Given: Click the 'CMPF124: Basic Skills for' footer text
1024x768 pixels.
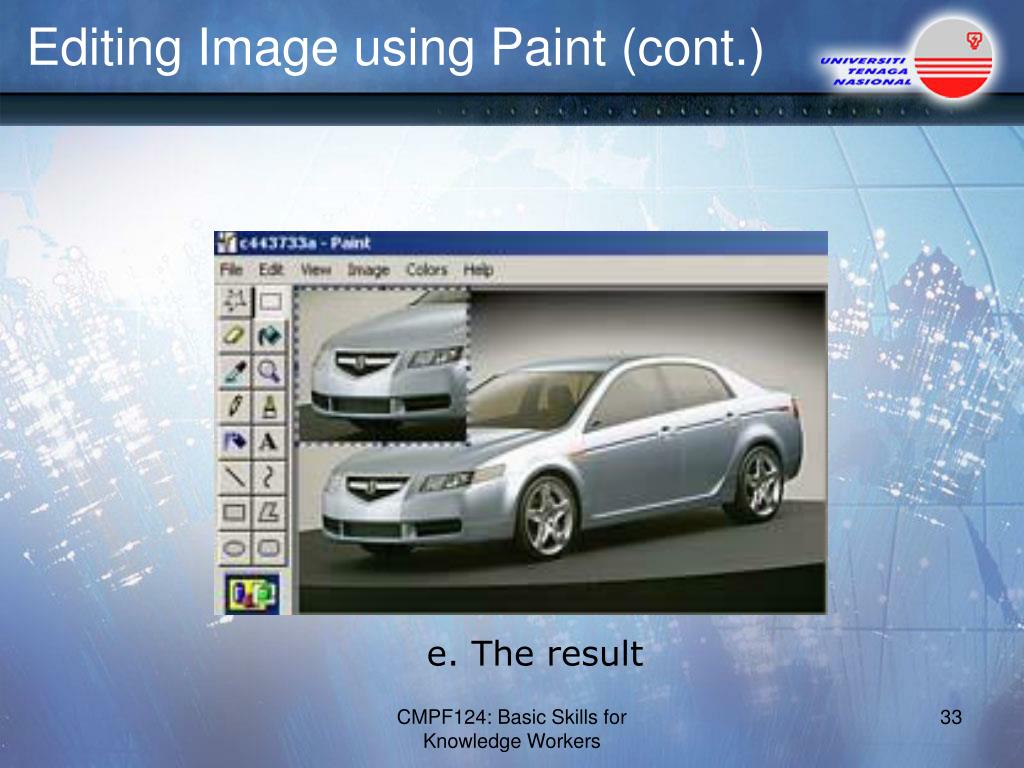Looking at the screenshot, I should click(x=511, y=717).
